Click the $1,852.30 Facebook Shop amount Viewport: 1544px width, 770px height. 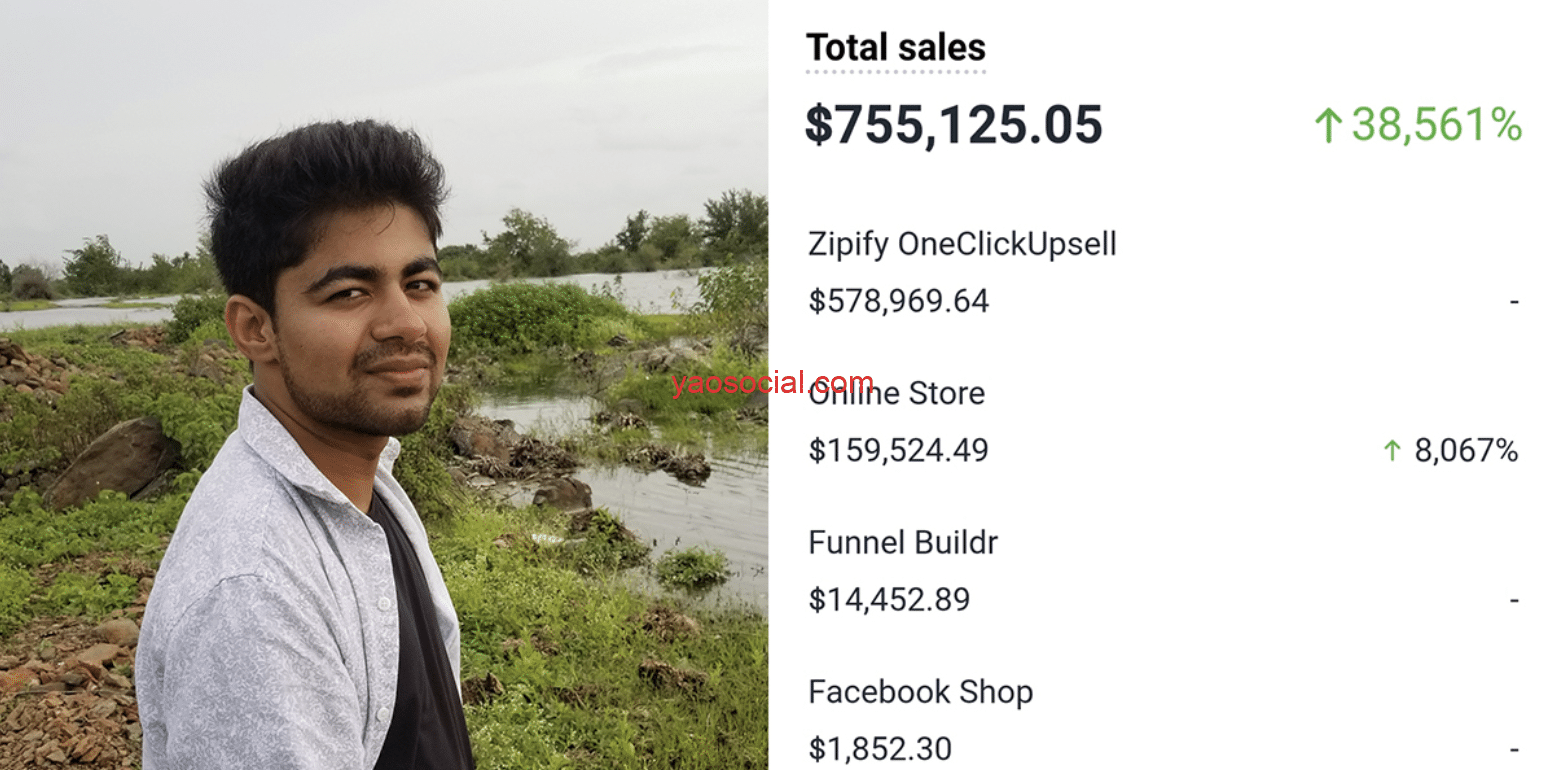[880, 748]
